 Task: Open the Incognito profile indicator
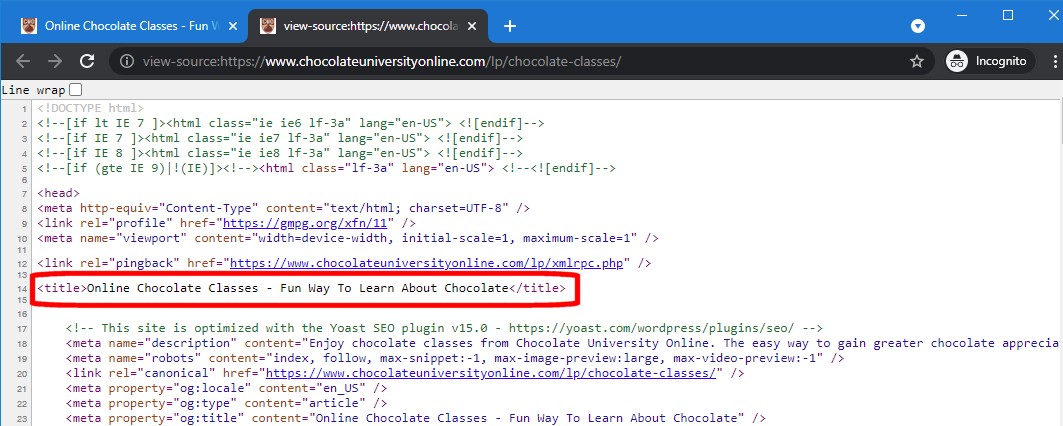(x=990, y=62)
